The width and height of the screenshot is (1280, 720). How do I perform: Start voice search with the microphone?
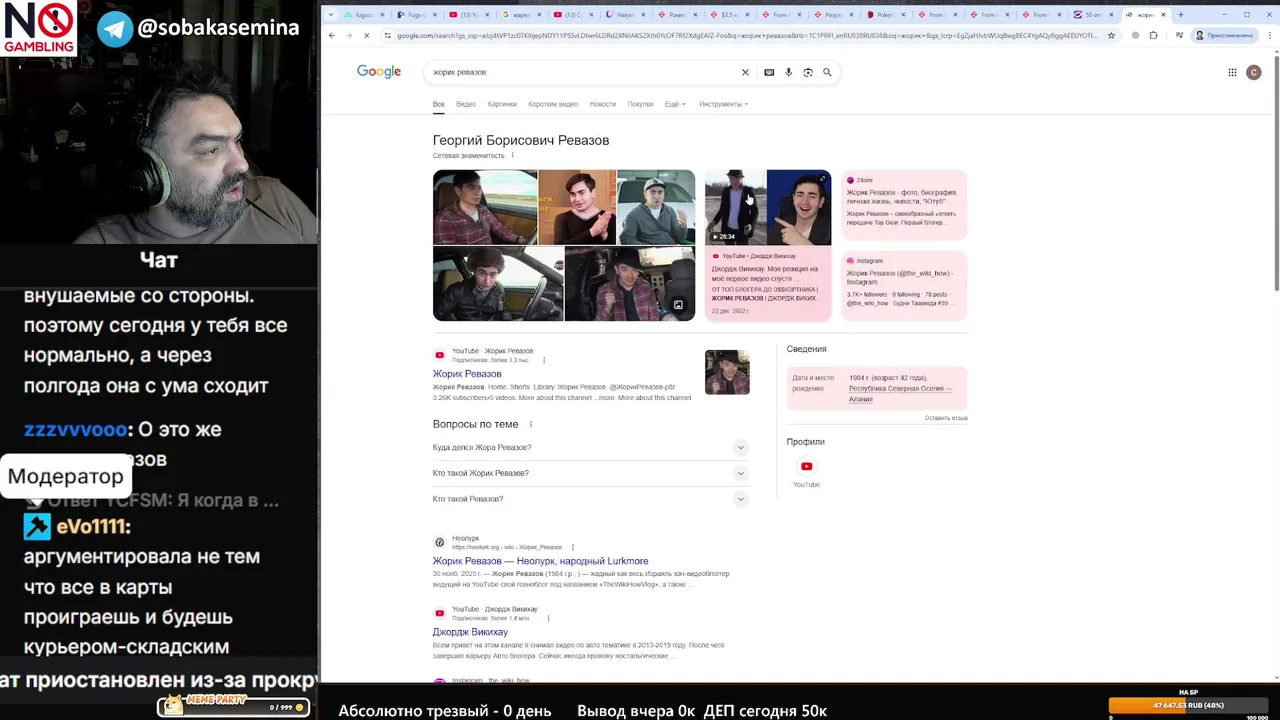(788, 72)
